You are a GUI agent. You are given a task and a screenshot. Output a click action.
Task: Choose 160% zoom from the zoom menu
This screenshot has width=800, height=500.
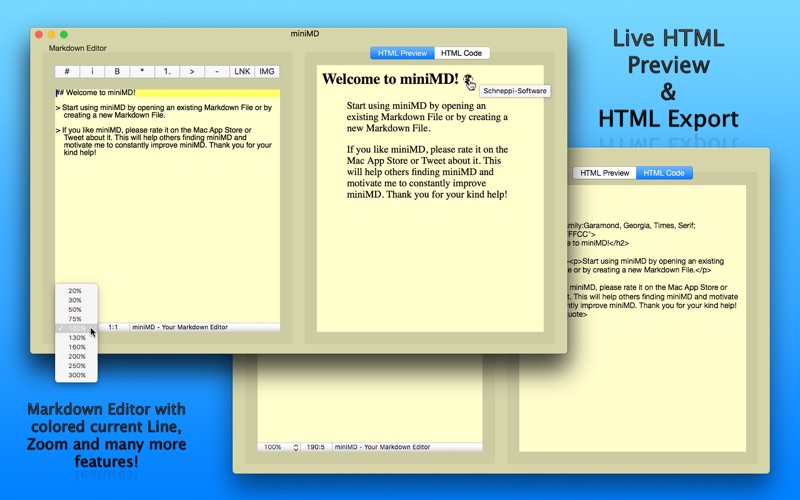(x=76, y=347)
